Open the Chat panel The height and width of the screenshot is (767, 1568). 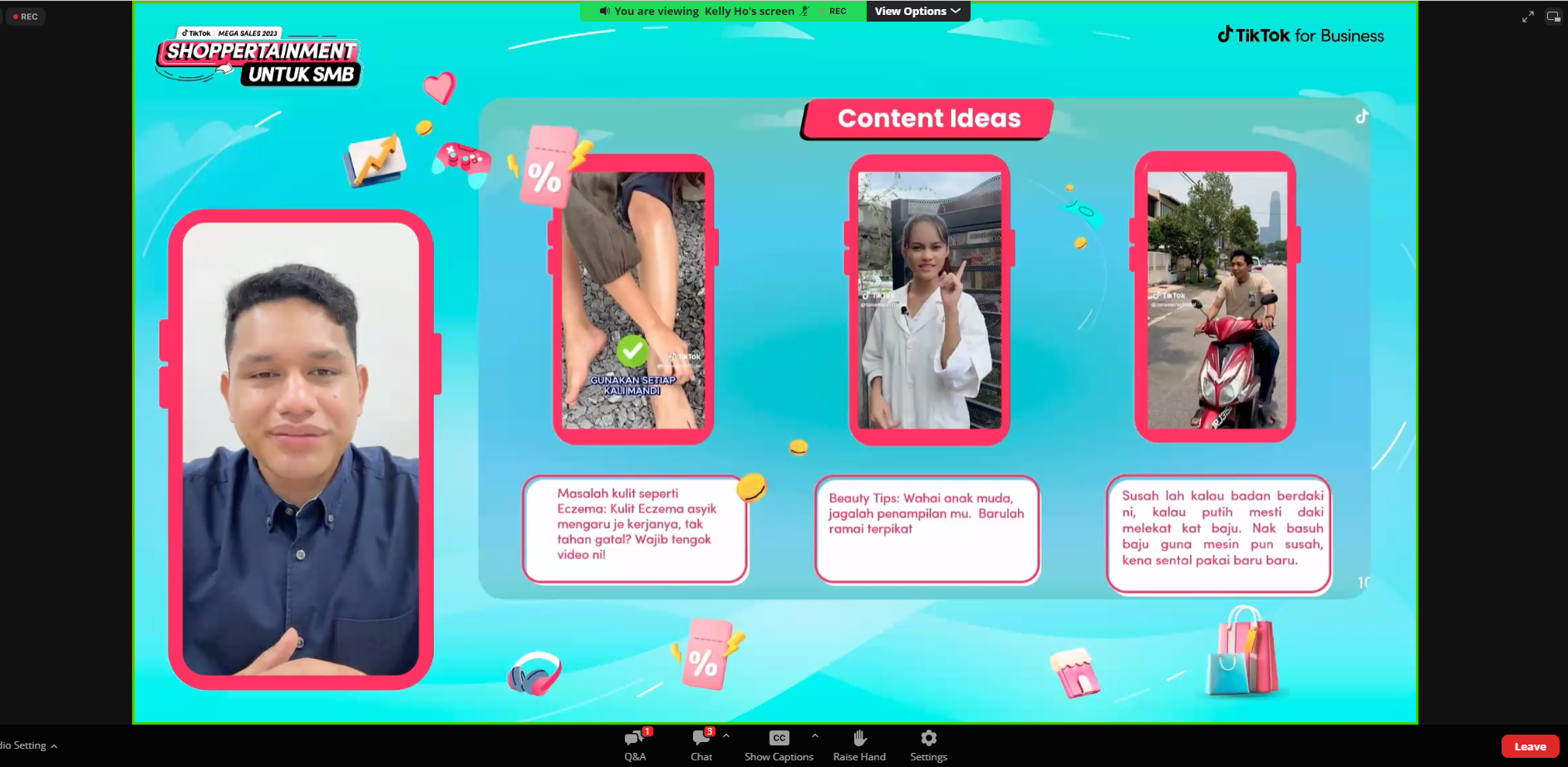click(701, 744)
